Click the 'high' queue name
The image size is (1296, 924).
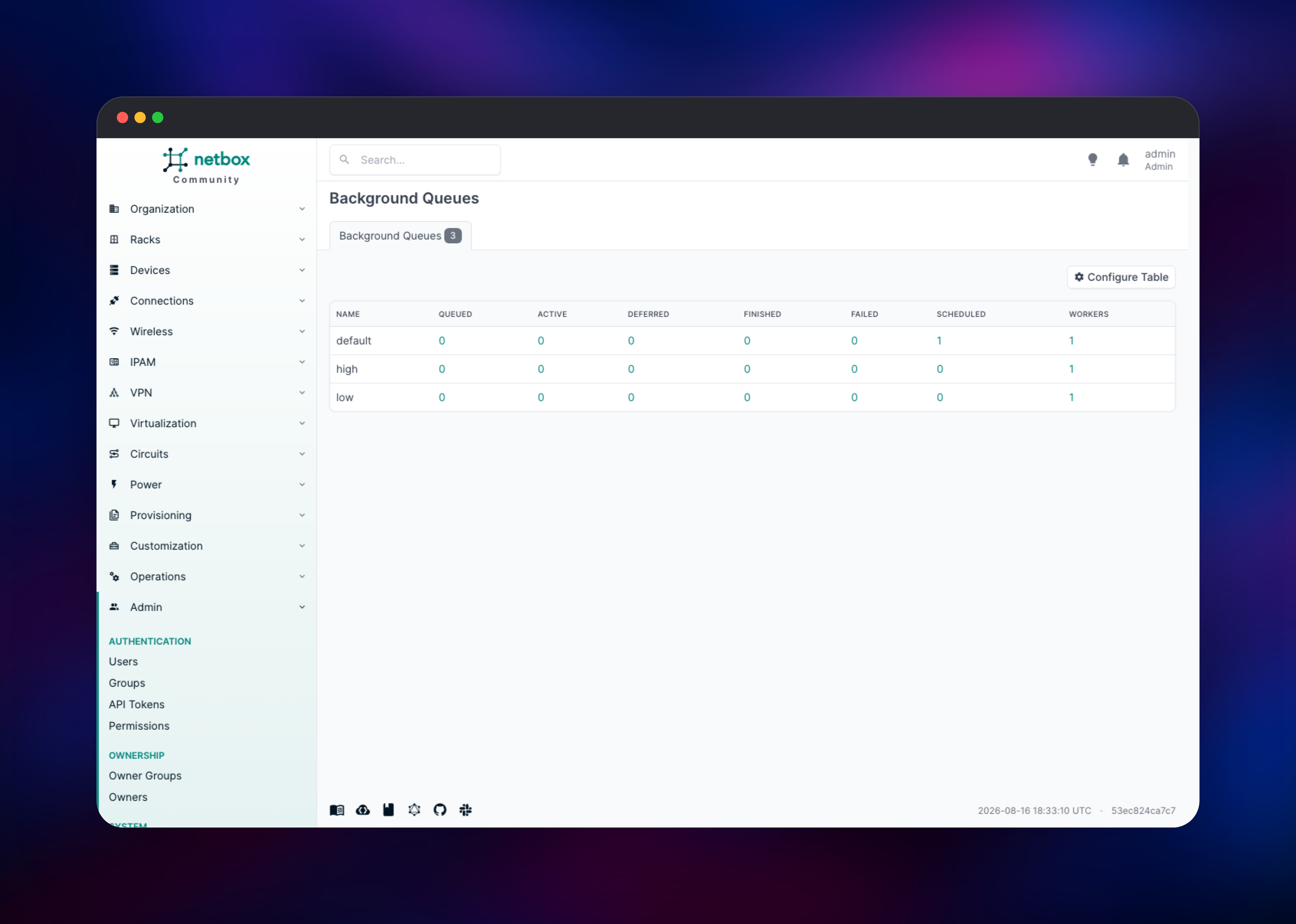pos(347,369)
